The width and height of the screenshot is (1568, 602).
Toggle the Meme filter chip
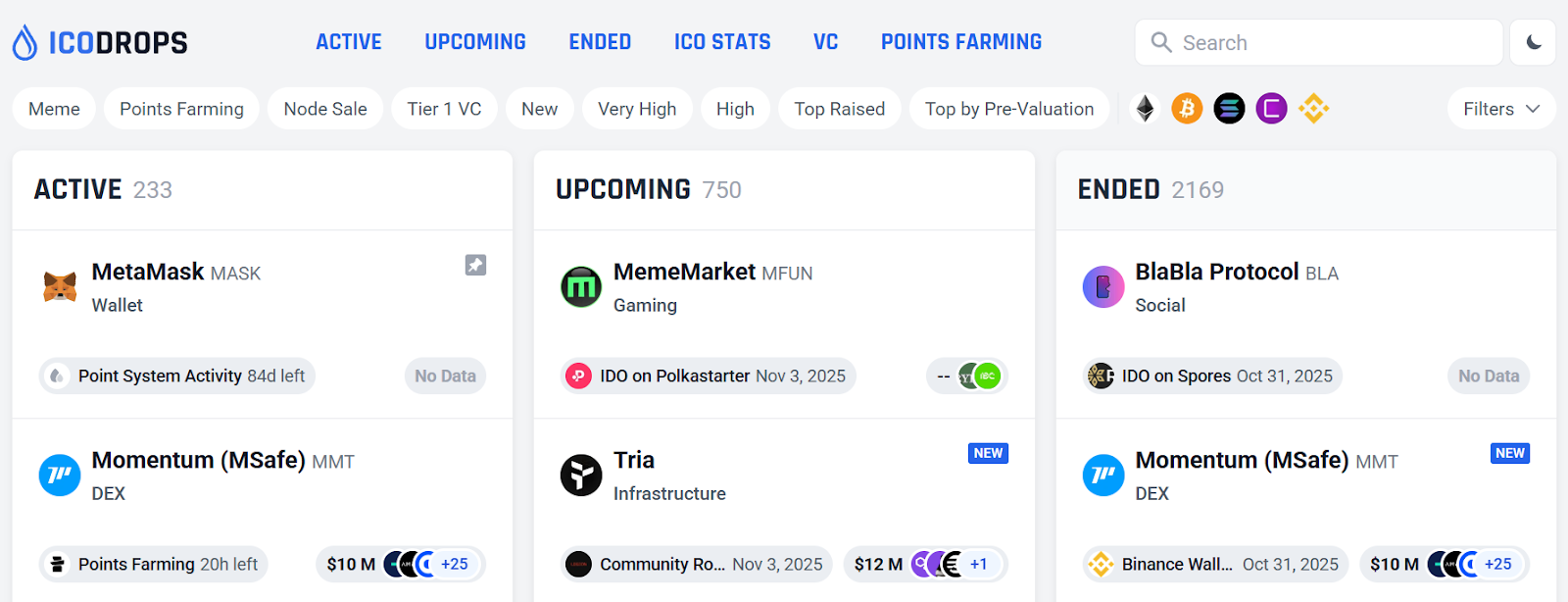click(53, 109)
